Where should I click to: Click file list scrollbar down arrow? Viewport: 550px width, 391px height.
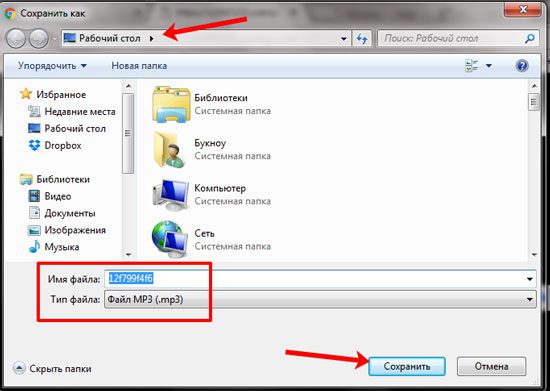(x=534, y=255)
